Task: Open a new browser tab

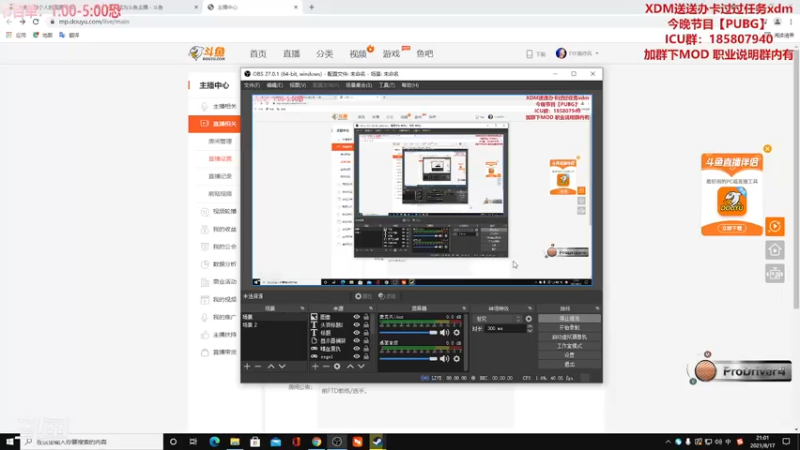Action: pyautogui.click(x=312, y=7)
